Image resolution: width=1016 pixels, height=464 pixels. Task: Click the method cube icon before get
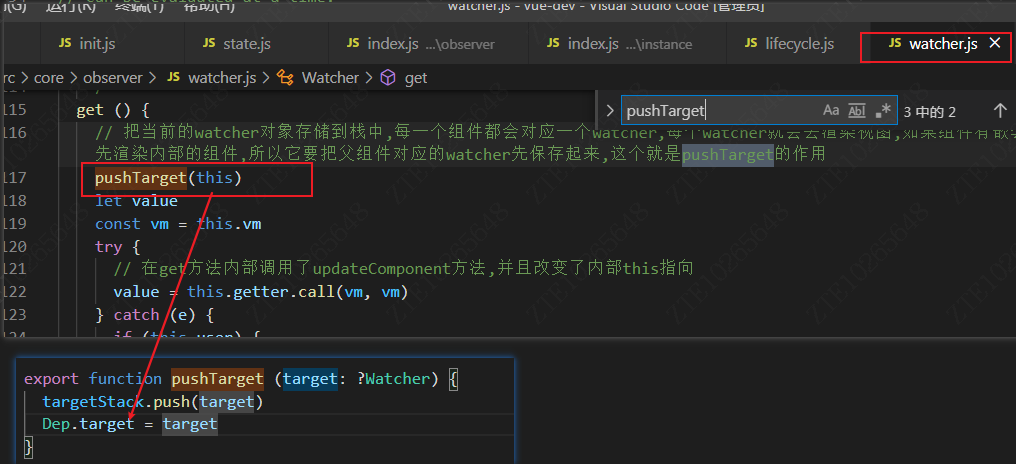(x=387, y=78)
